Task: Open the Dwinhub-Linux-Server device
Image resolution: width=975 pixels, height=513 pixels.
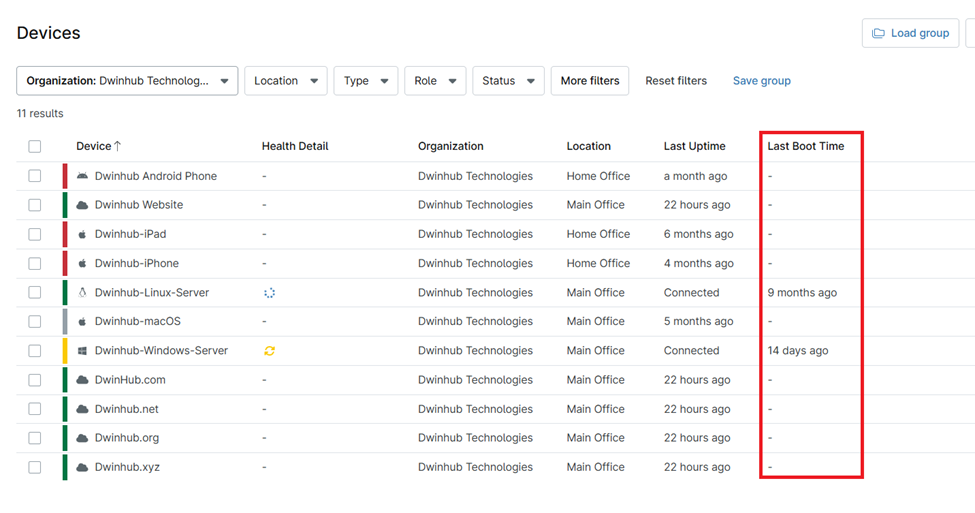Action: coord(152,292)
